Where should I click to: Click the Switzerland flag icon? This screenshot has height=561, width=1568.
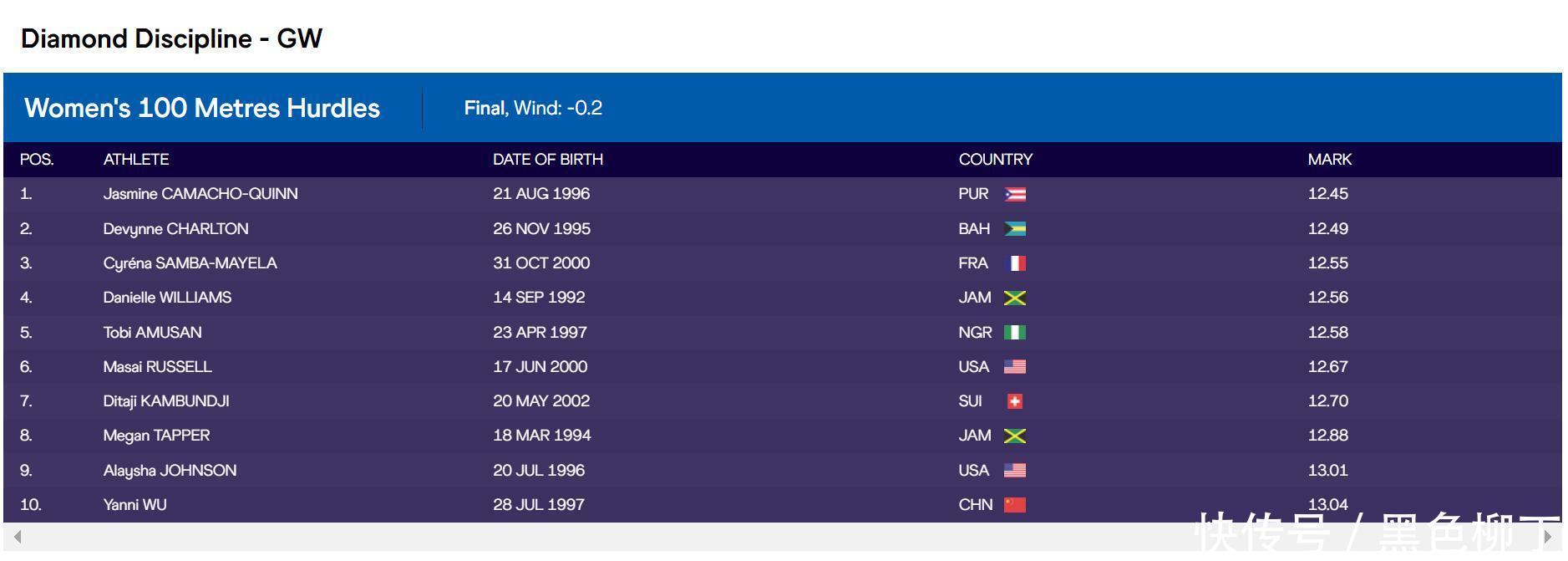(1014, 401)
